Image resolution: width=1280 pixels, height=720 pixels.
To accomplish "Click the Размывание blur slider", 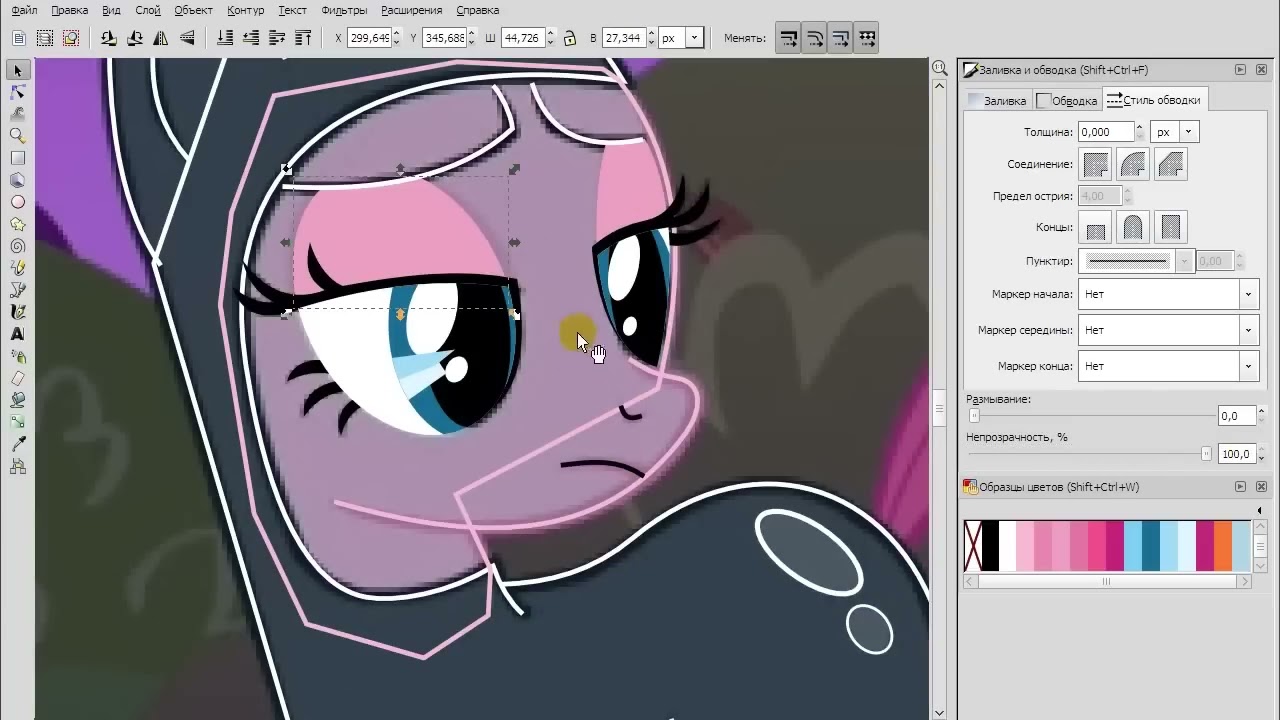I will 1090,415.
